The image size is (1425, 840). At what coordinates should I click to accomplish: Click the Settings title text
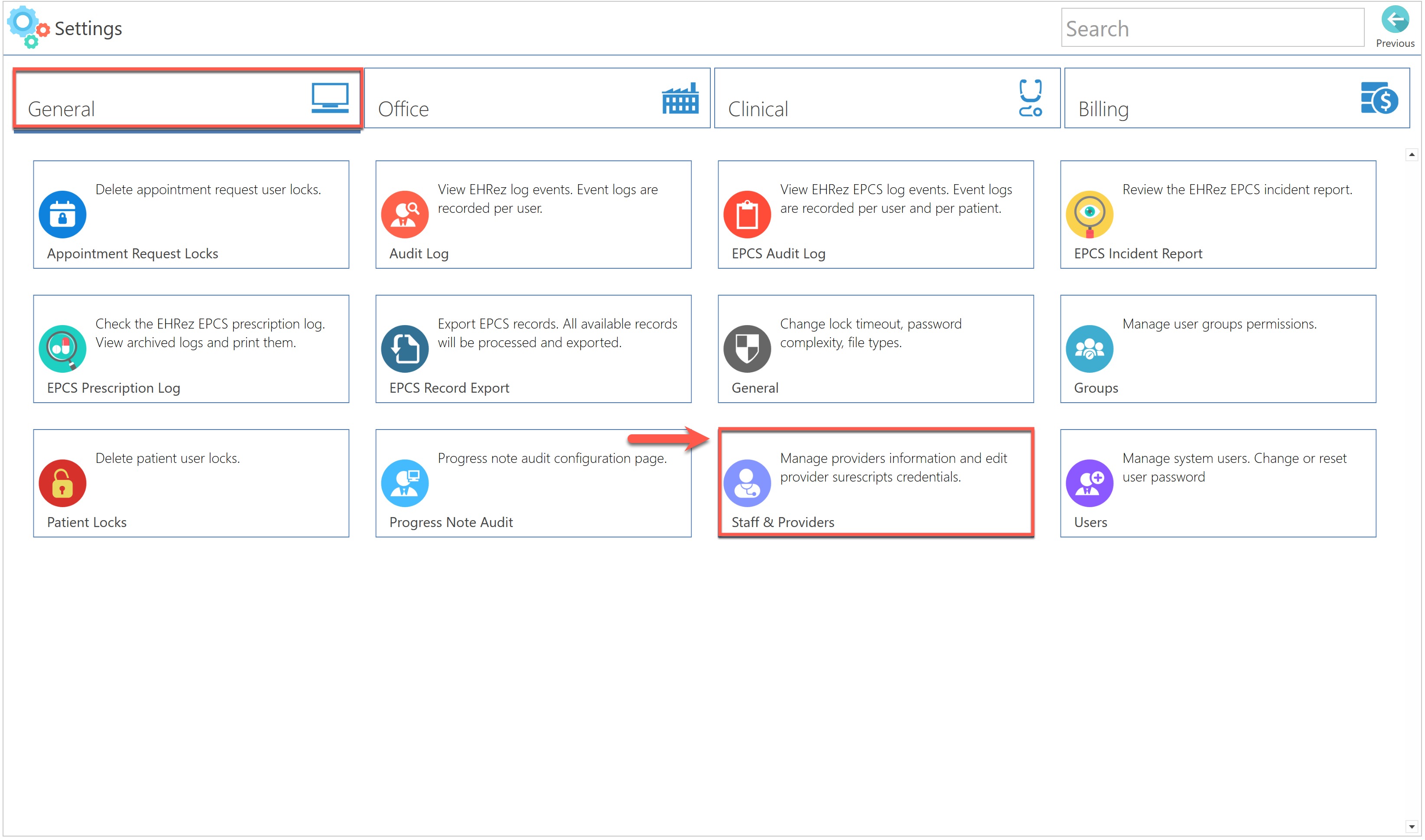(88, 28)
